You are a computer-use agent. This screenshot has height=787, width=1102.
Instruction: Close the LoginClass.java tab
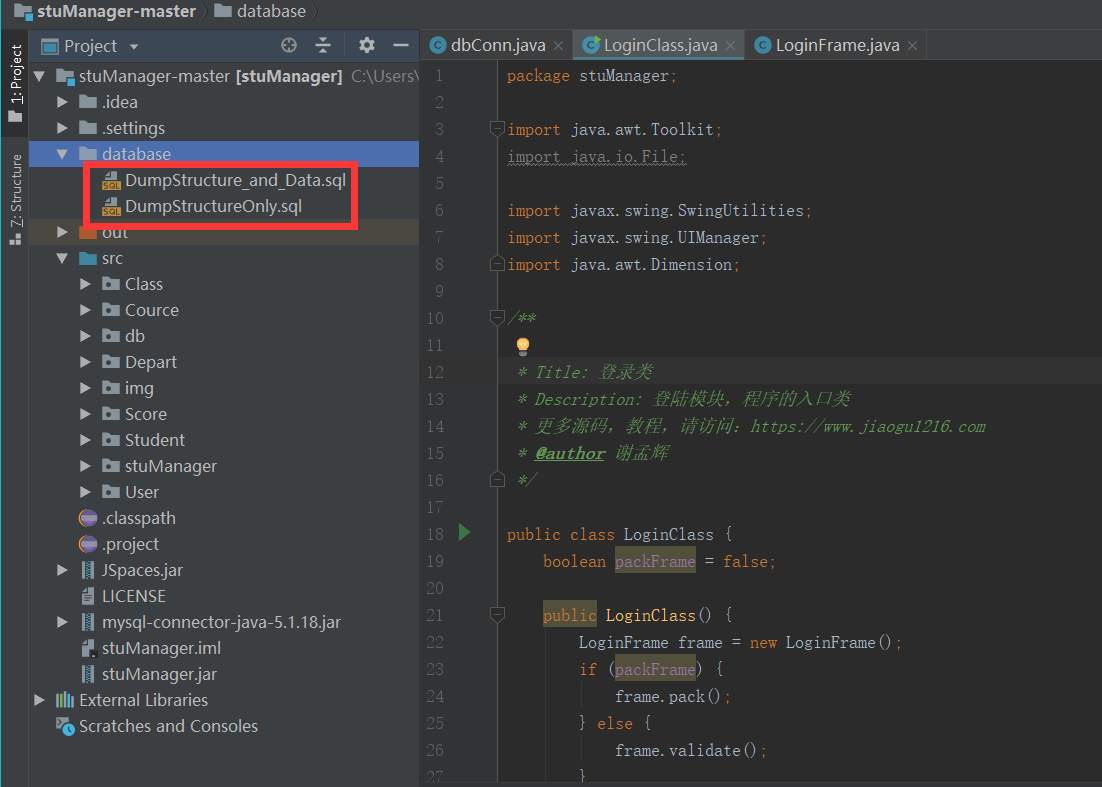click(x=730, y=46)
